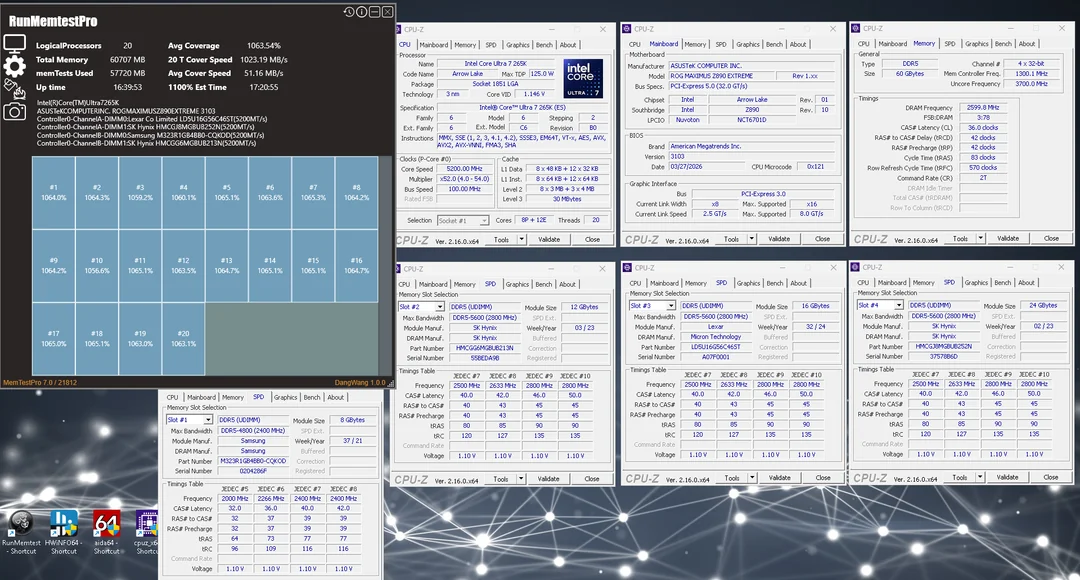The width and height of the screenshot is (1080, 580).
Task: Click the camera screenshot icon in RunMemtestPro
Action: click(14, 111)
